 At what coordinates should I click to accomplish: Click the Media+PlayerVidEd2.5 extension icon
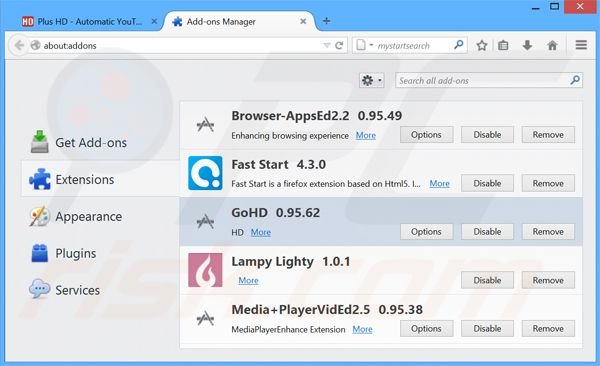pos(205,318)
